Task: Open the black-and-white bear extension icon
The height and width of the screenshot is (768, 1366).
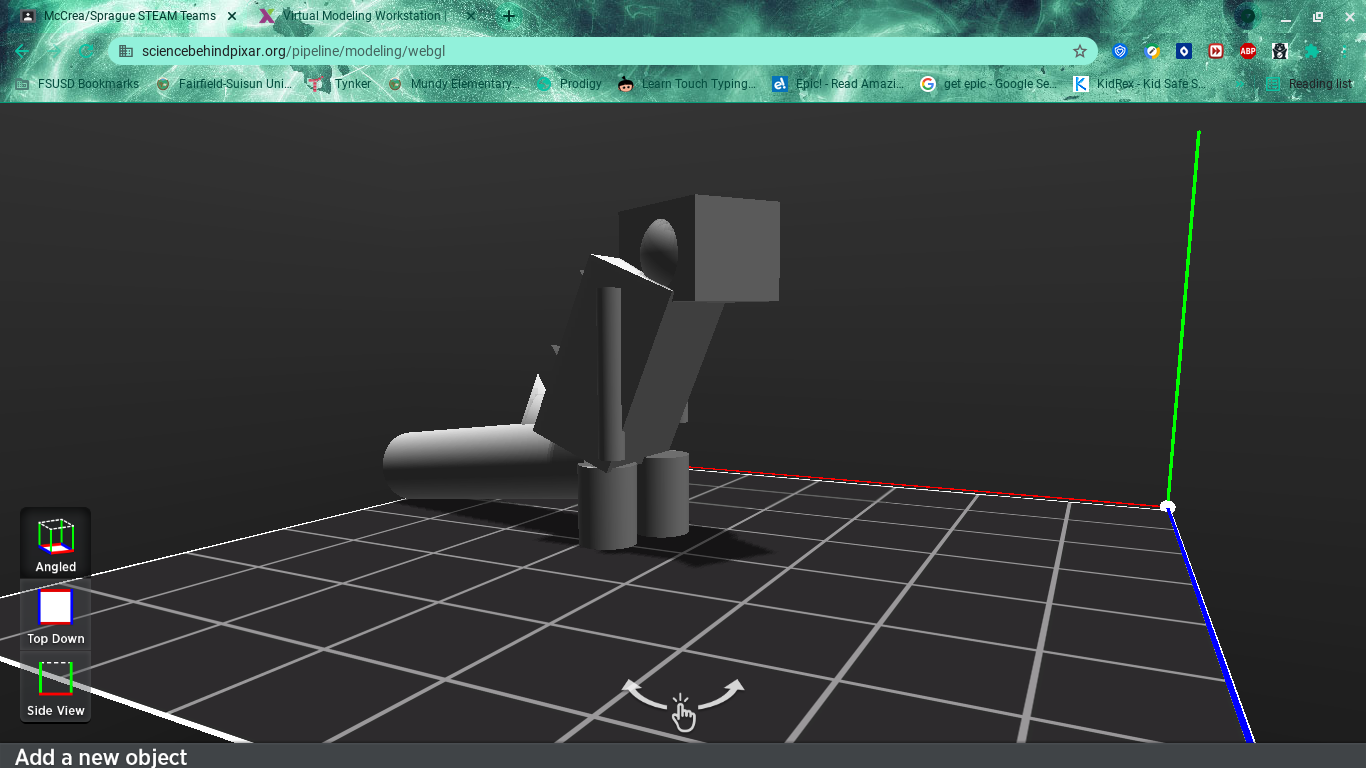Action: [x=1280, y=51]
